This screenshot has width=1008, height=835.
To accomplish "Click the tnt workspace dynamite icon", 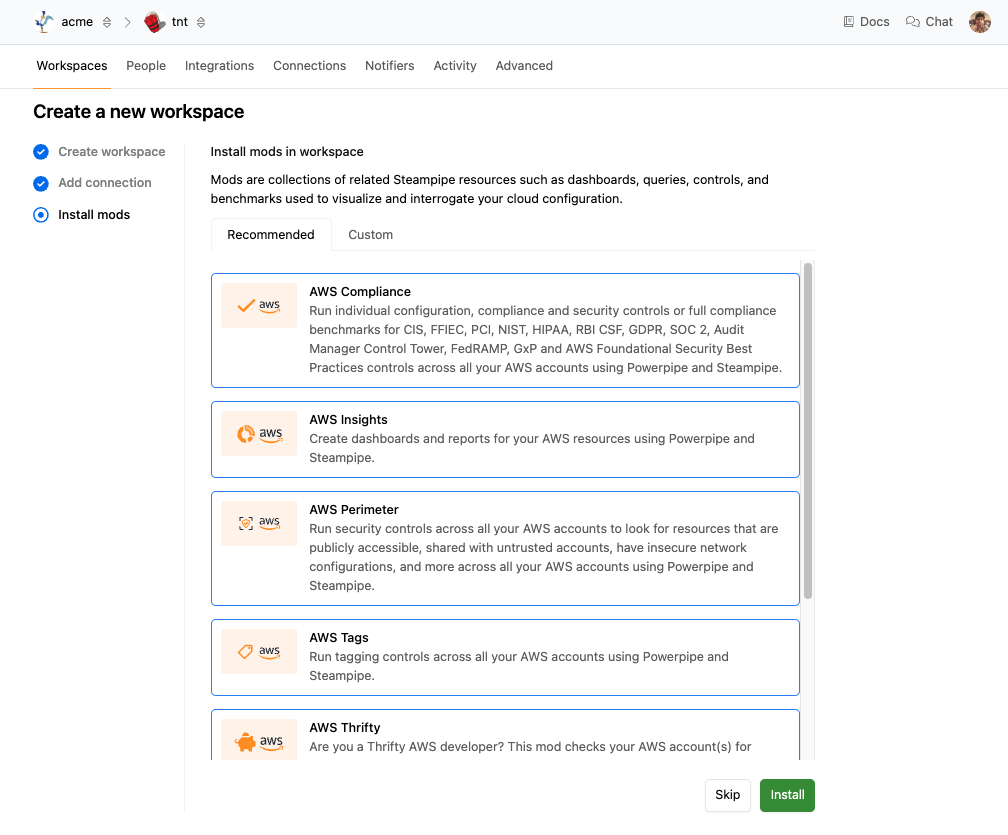I will click(x=154, y=22).
